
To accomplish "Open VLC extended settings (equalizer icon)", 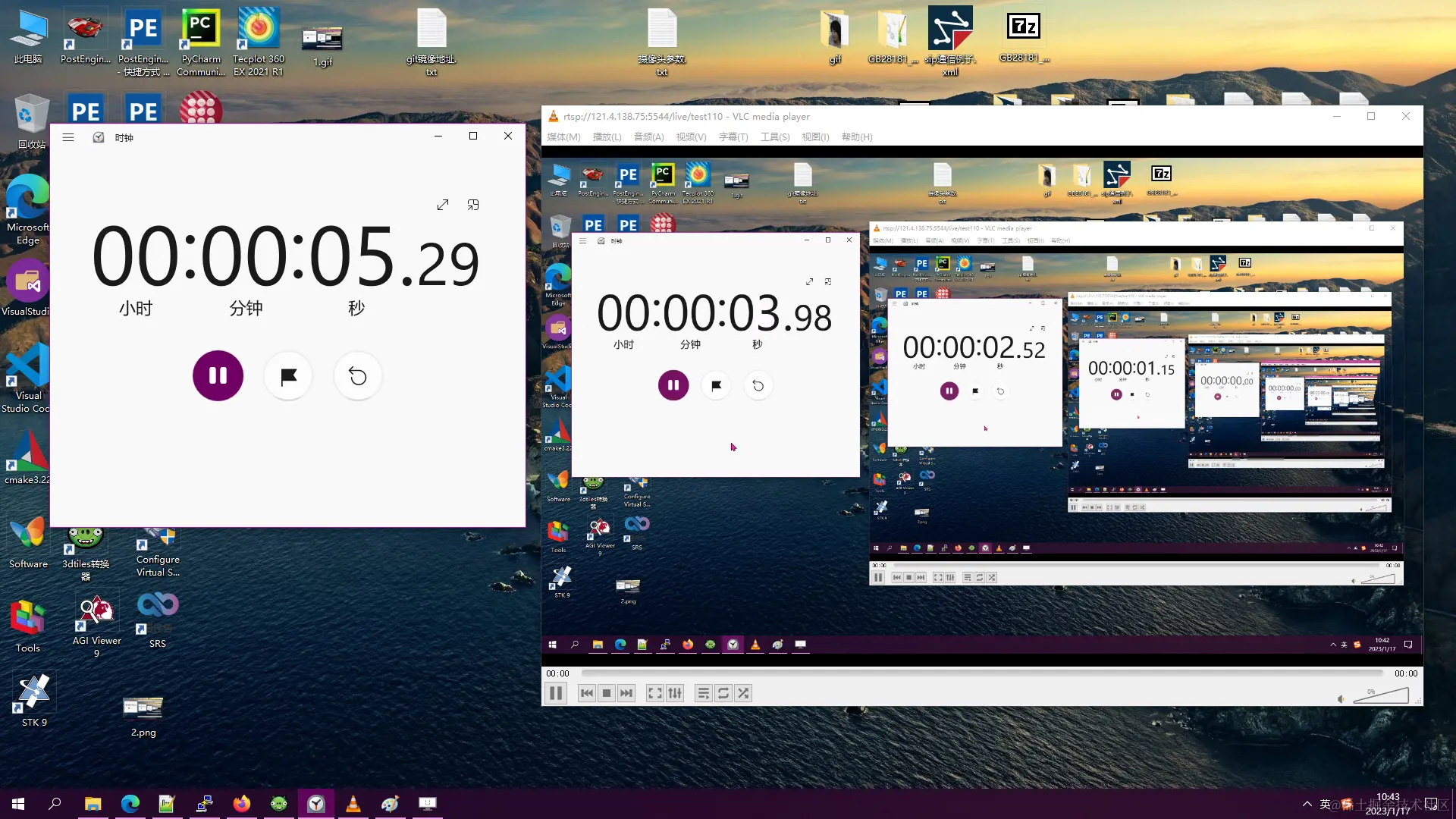I will coord(675,693).
